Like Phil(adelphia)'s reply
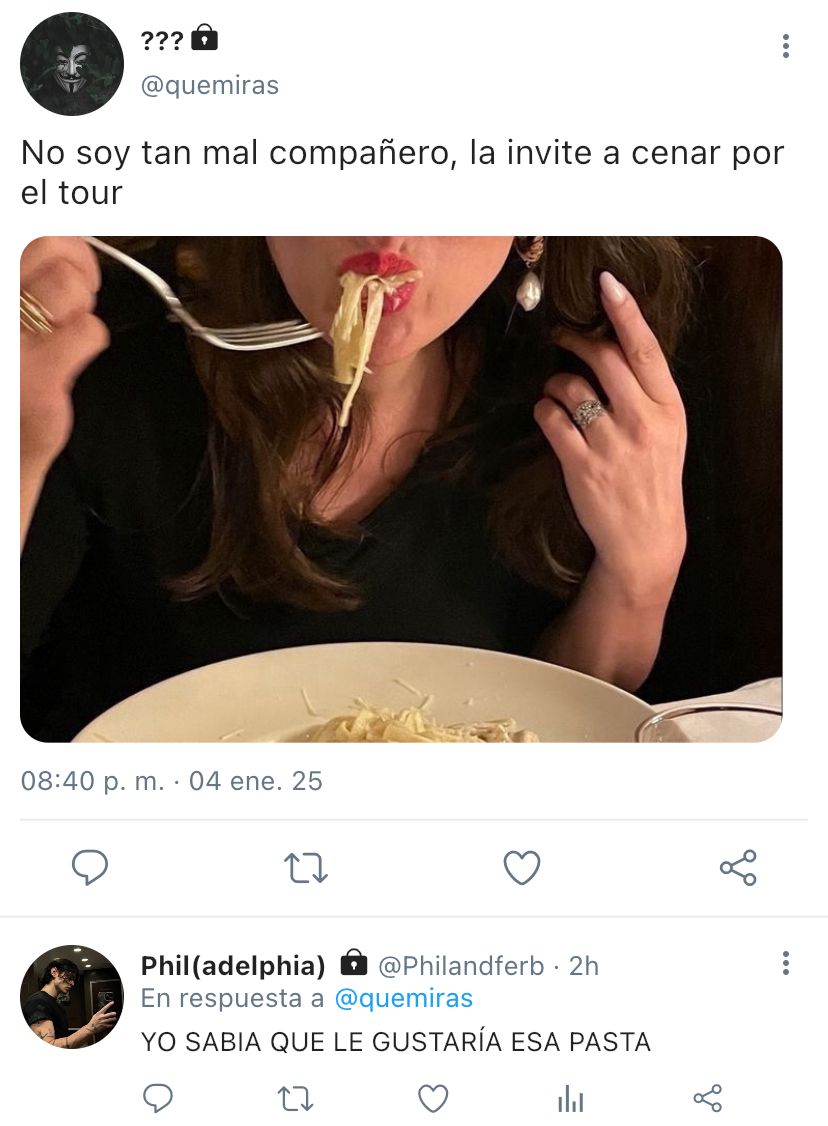828x1126 pixels. point(433,1099)
